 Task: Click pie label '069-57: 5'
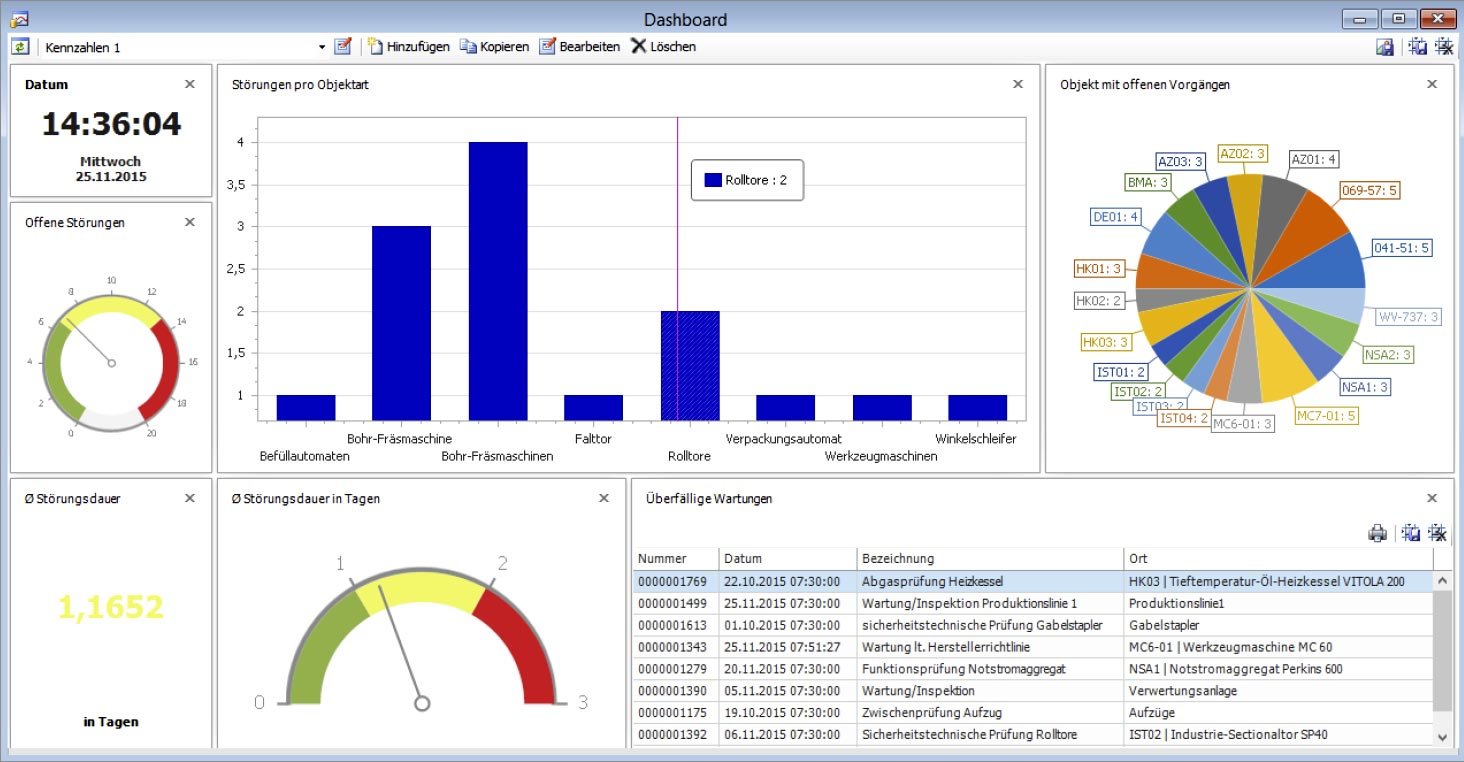tap(1369, 190)
